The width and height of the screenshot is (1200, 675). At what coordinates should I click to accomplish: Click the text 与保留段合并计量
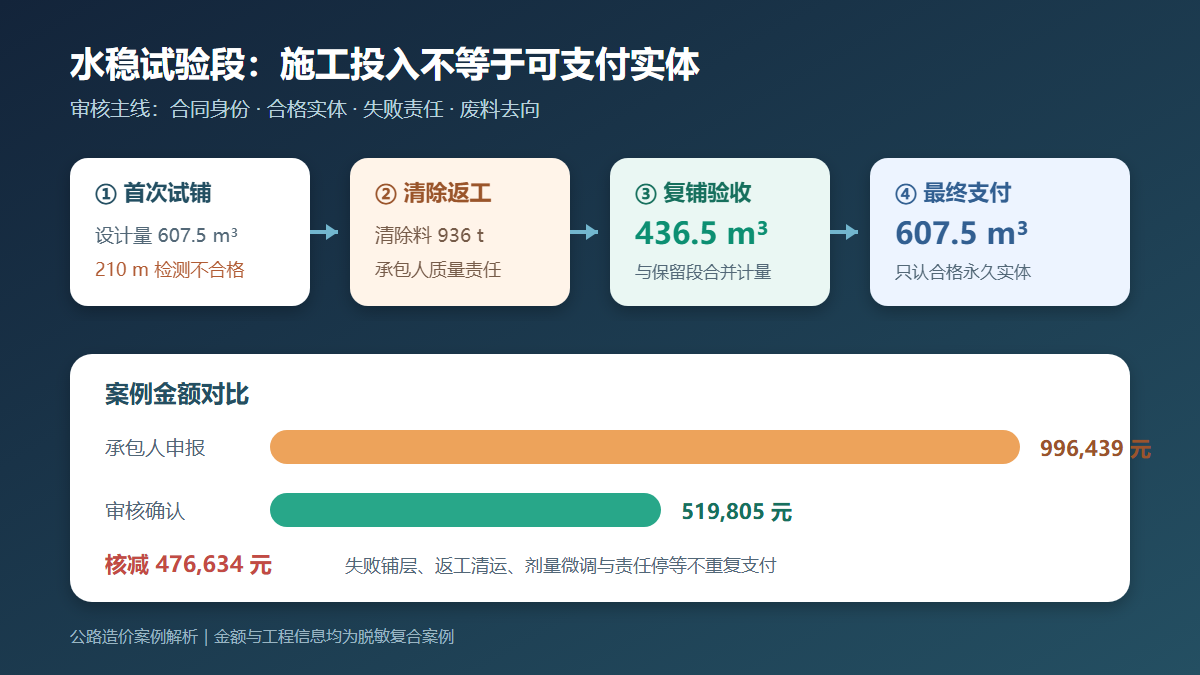[x=703, y=272]
